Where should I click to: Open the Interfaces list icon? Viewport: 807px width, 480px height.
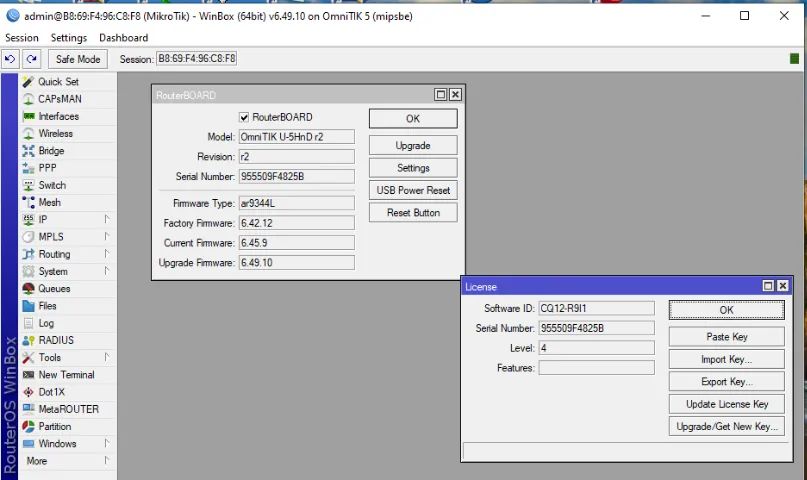click(28, 116)
